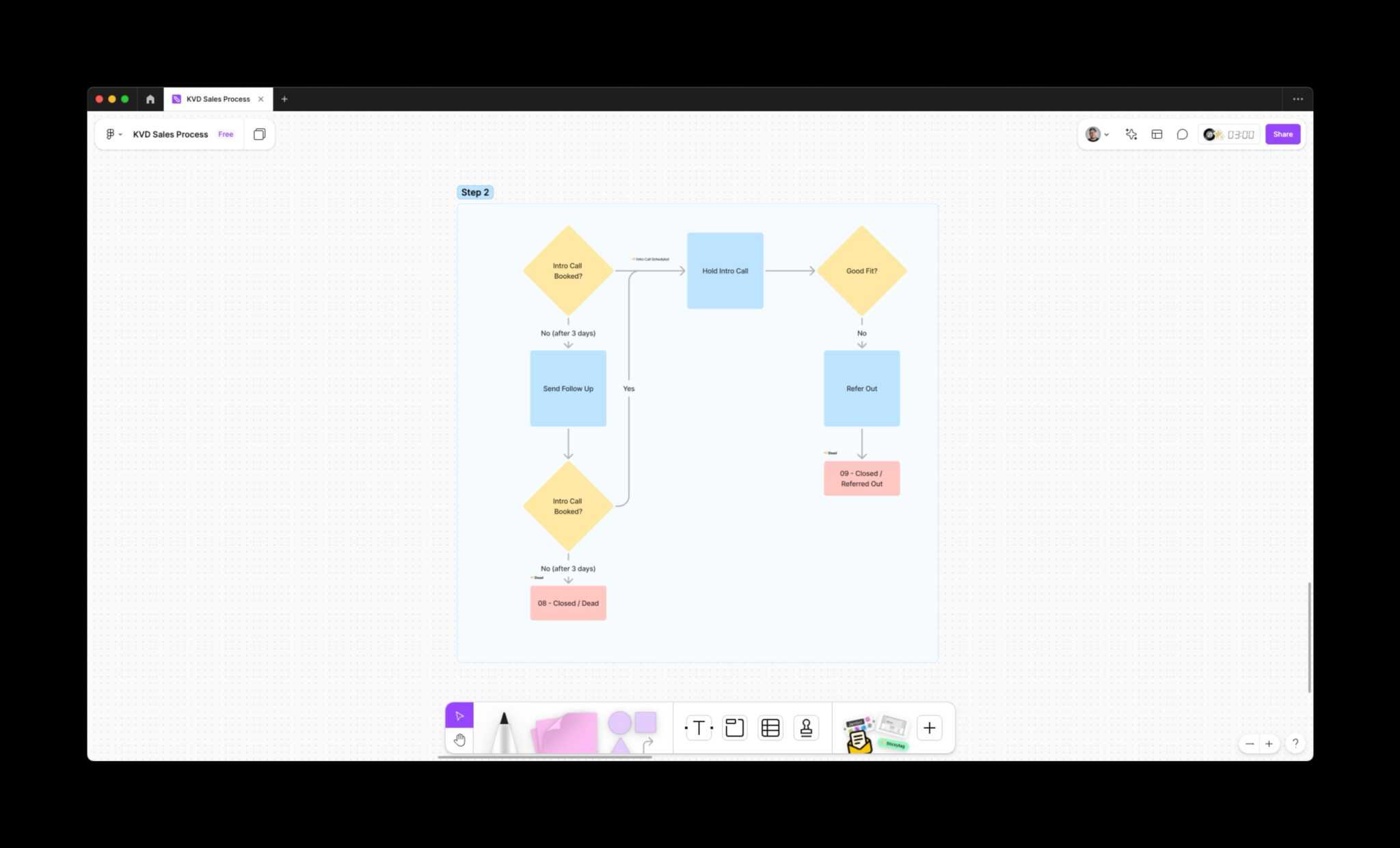Screen dimensions: 1400x848
Task: Click the KVD Sales Process file name
Action: (x=170, y=134)
